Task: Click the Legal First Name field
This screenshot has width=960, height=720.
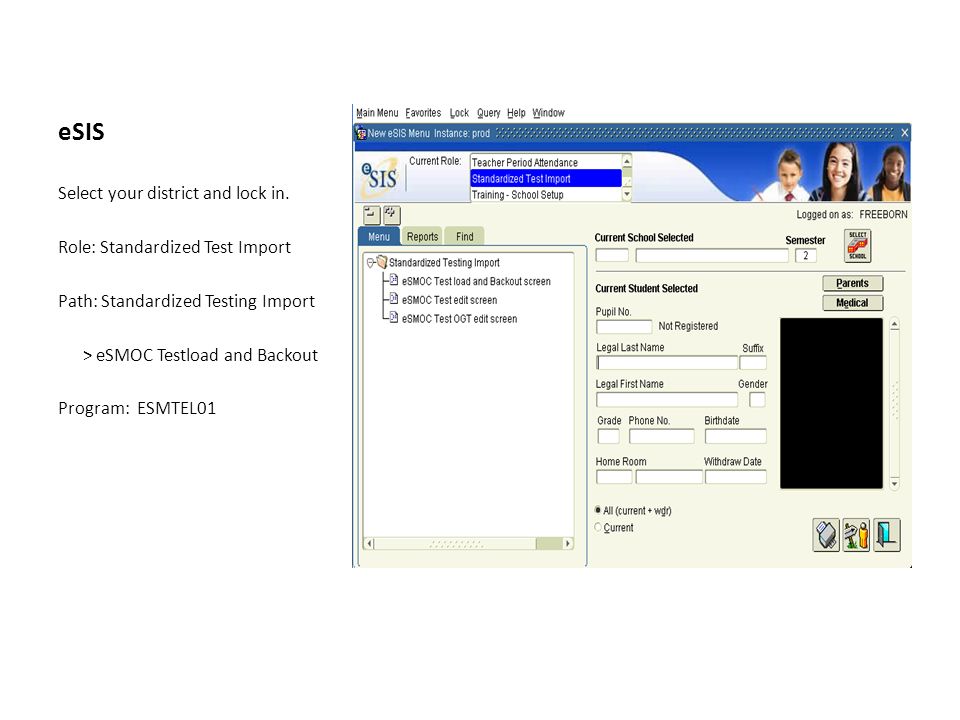Action: click(667, 400)
